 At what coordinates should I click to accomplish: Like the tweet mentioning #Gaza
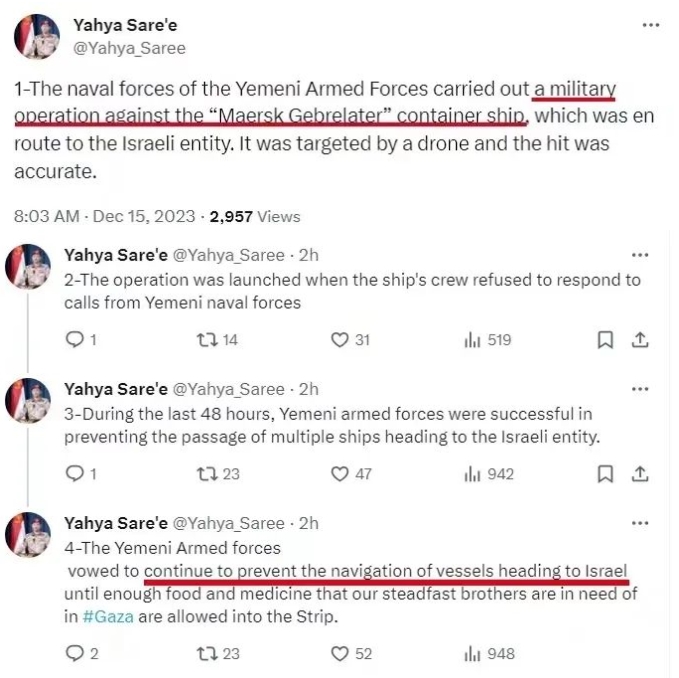coord(340,653)
